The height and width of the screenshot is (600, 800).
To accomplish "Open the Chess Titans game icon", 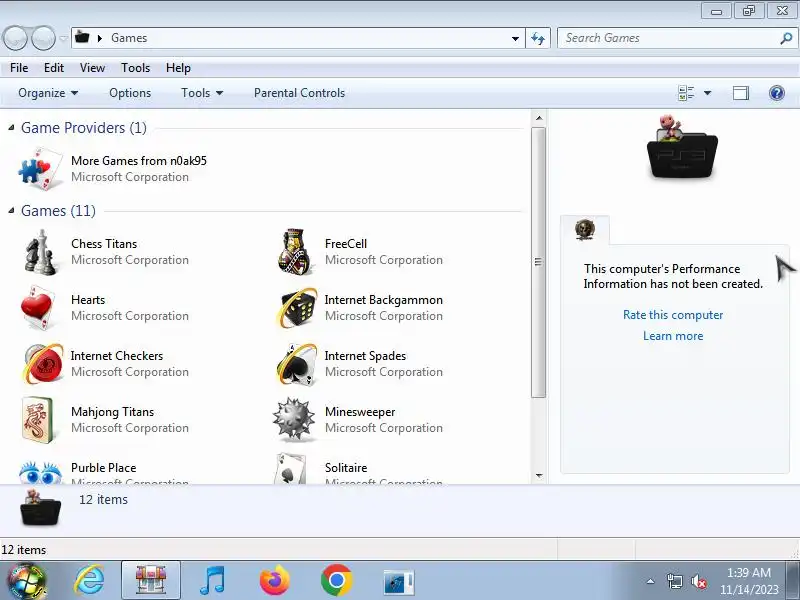I will coord(40,252).
